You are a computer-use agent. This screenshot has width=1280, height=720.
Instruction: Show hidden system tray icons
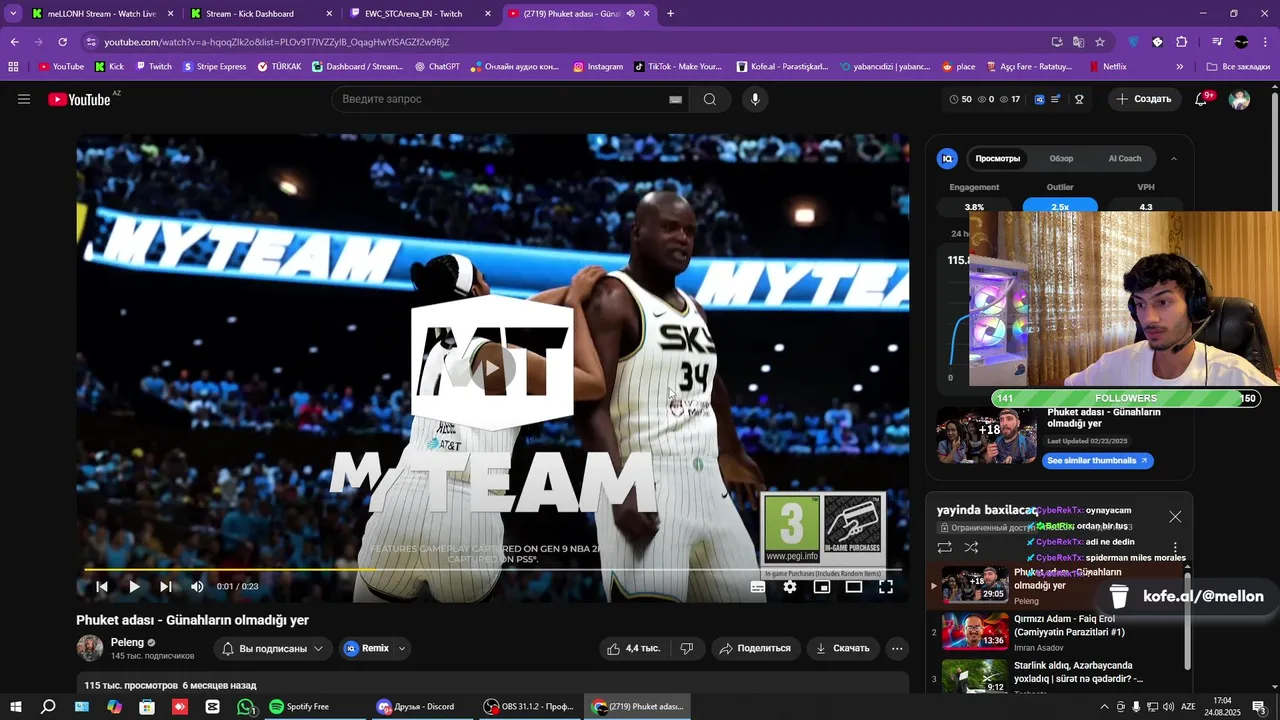(1105, 707)
